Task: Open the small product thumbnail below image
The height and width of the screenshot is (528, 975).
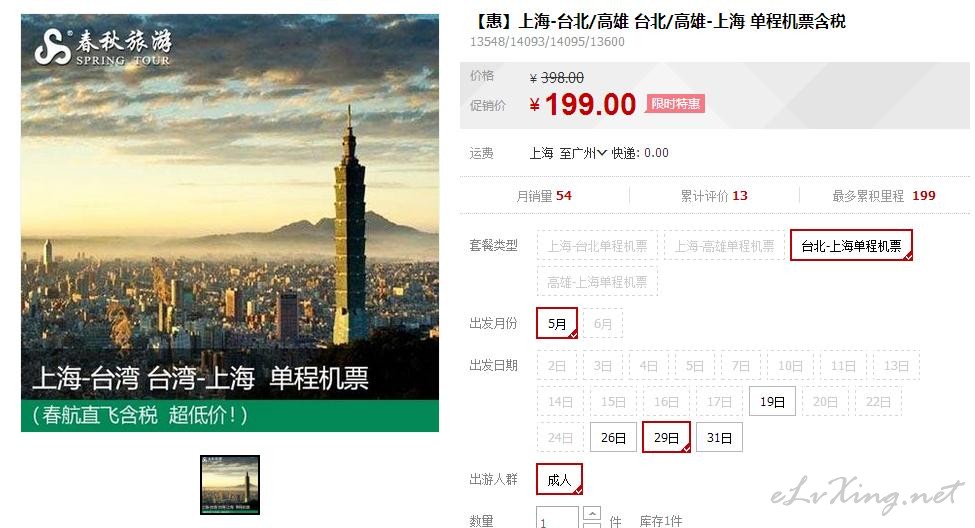Action: (229, 485)
